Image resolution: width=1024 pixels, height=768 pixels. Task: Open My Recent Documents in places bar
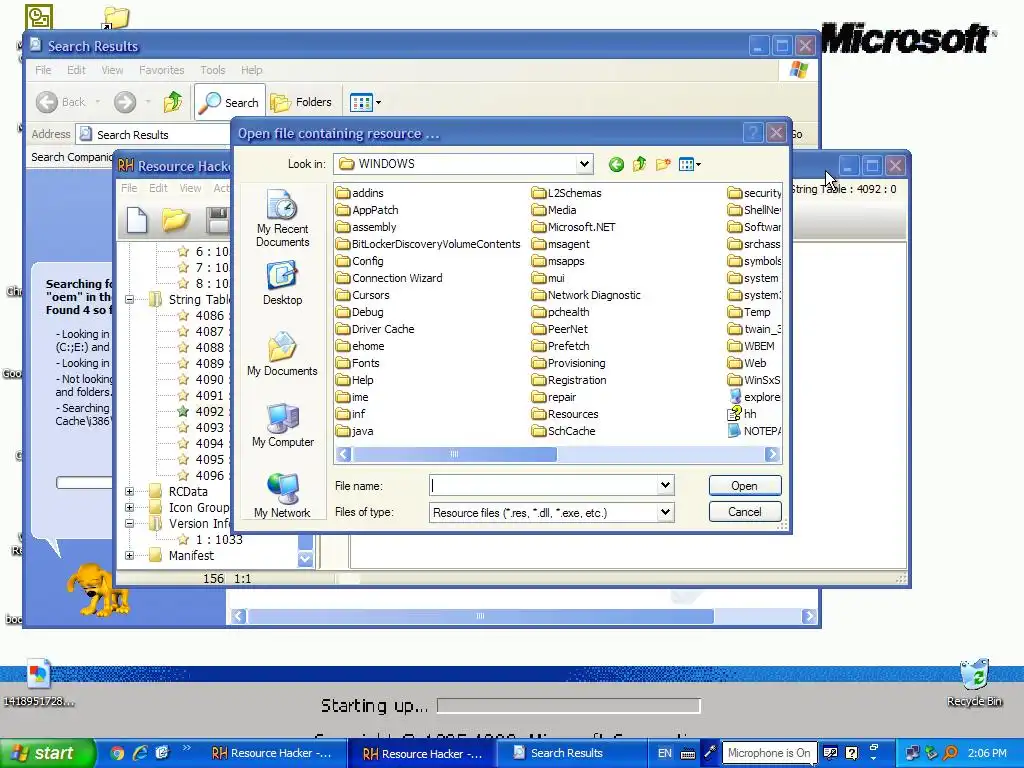[x=282, y=219]
